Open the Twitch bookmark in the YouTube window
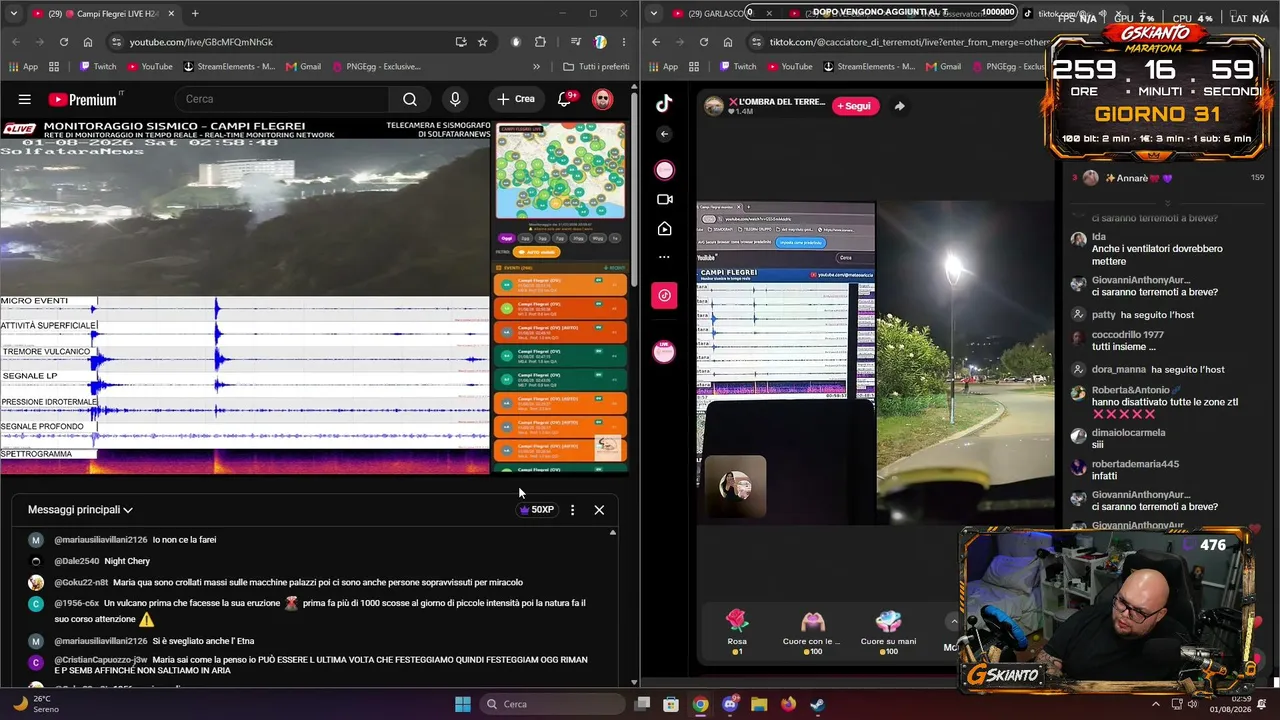Viewport: 1280px width, 720px height. pyautogui.click(x=97, y=67)
